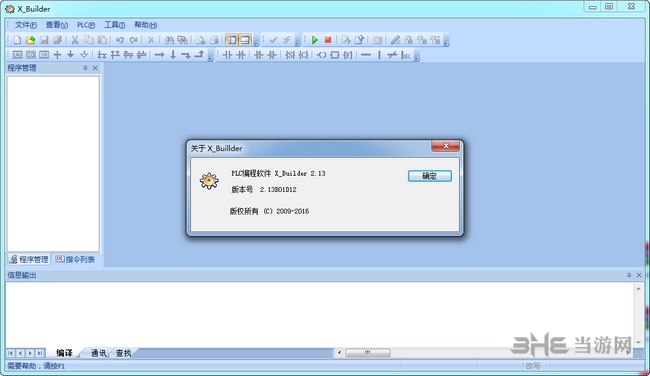The image size is (650, 376).
Task: Expand the ladder contacts toolbar options arrow
Action: [417, 58]
